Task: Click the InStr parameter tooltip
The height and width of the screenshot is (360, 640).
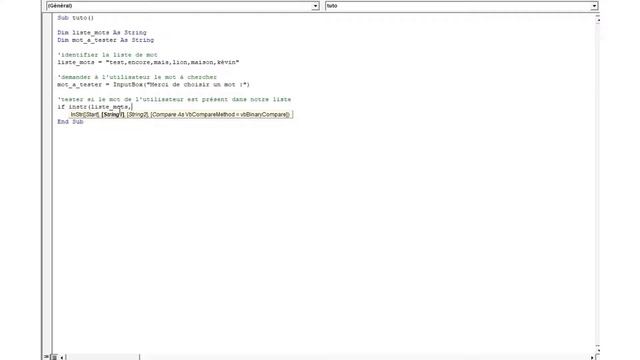Action: pos(180,115)
